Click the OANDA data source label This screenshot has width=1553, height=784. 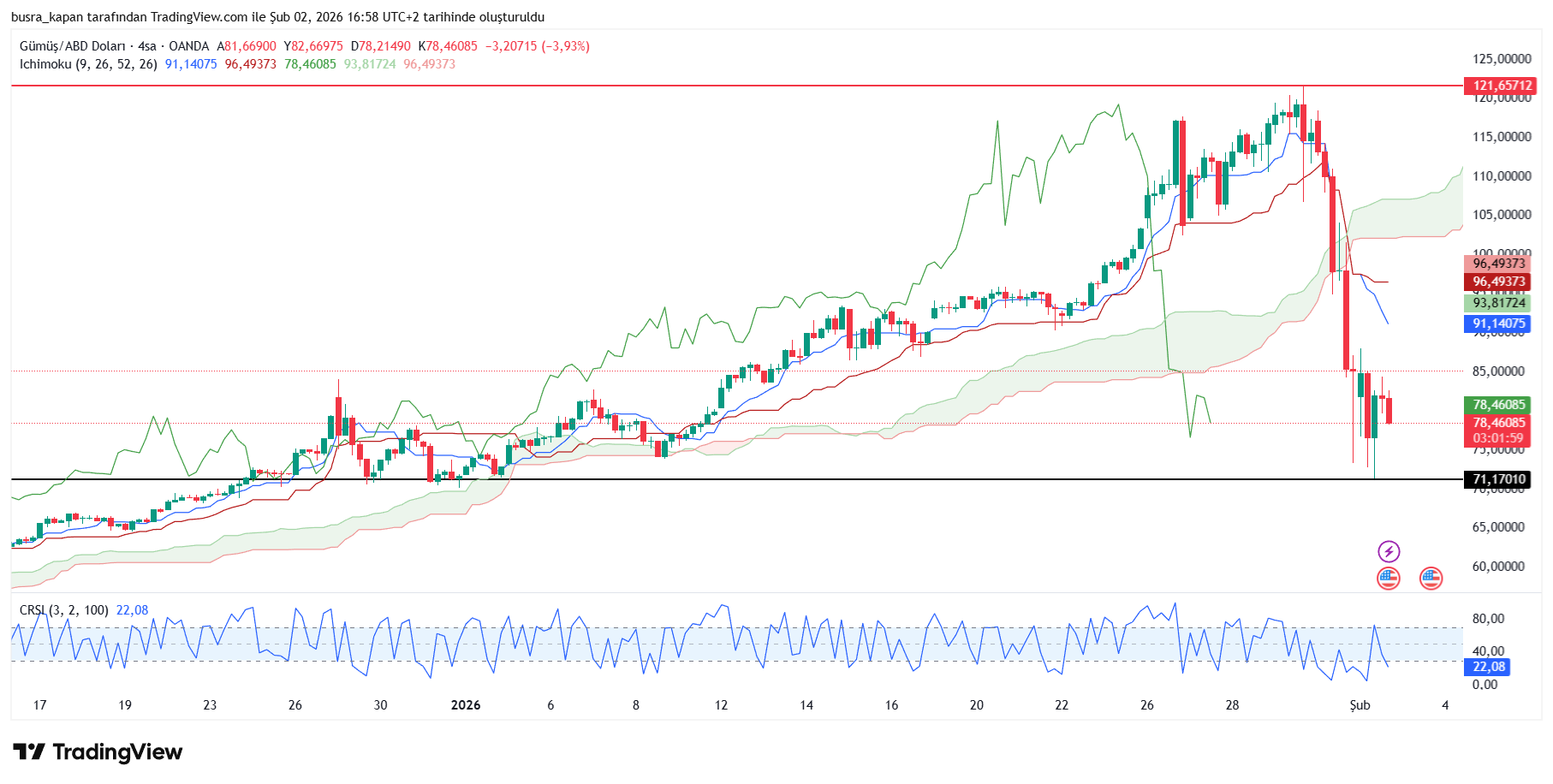tap(188, 46)
